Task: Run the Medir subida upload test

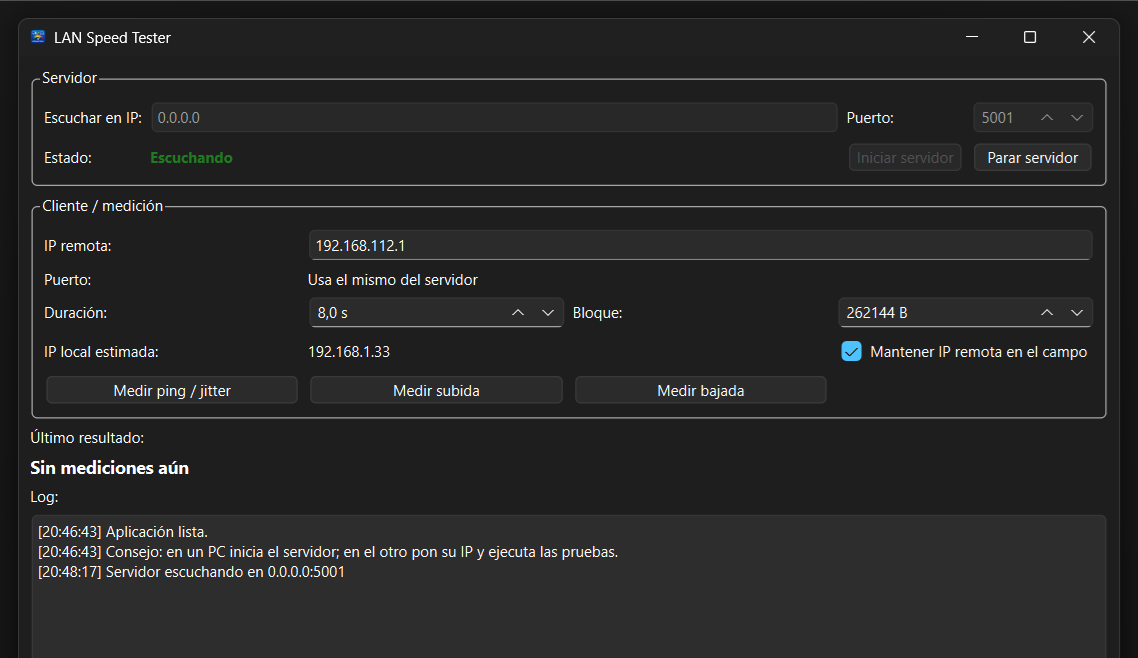Action: pyautogui.click(x=436, y=391)
